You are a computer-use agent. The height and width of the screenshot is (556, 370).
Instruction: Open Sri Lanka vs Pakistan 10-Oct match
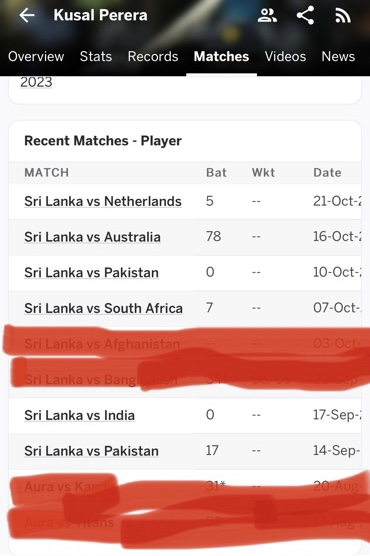91,273
